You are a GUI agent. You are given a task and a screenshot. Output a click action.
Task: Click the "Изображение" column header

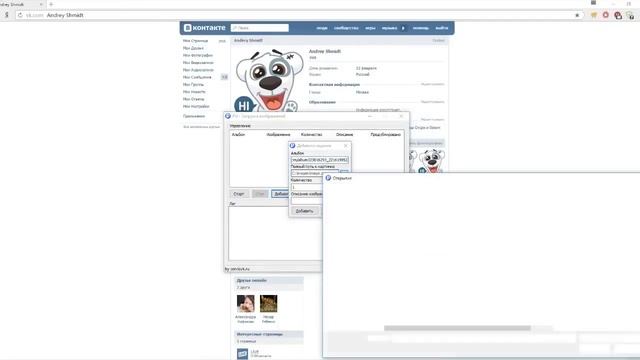(278, 134)
